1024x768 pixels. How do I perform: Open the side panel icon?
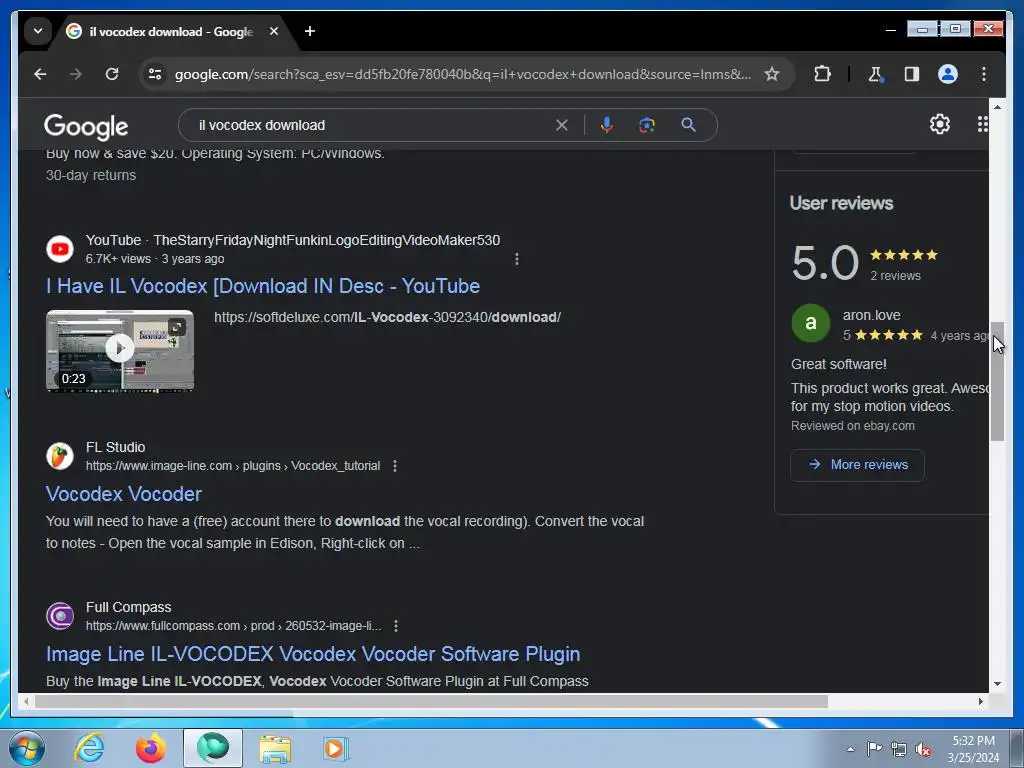pos(912,74)
